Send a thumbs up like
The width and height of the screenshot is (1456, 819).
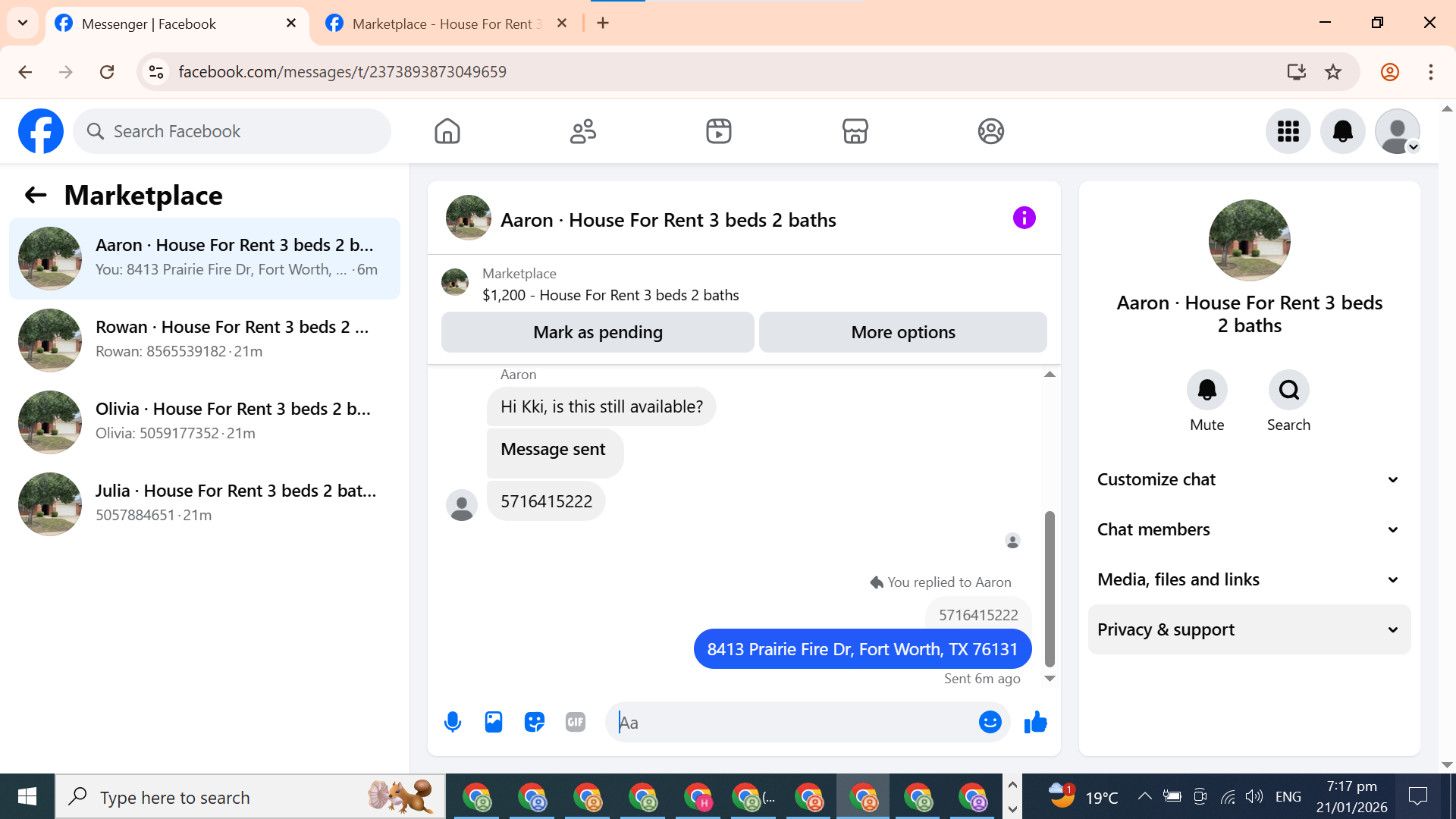coord(1035,722)
